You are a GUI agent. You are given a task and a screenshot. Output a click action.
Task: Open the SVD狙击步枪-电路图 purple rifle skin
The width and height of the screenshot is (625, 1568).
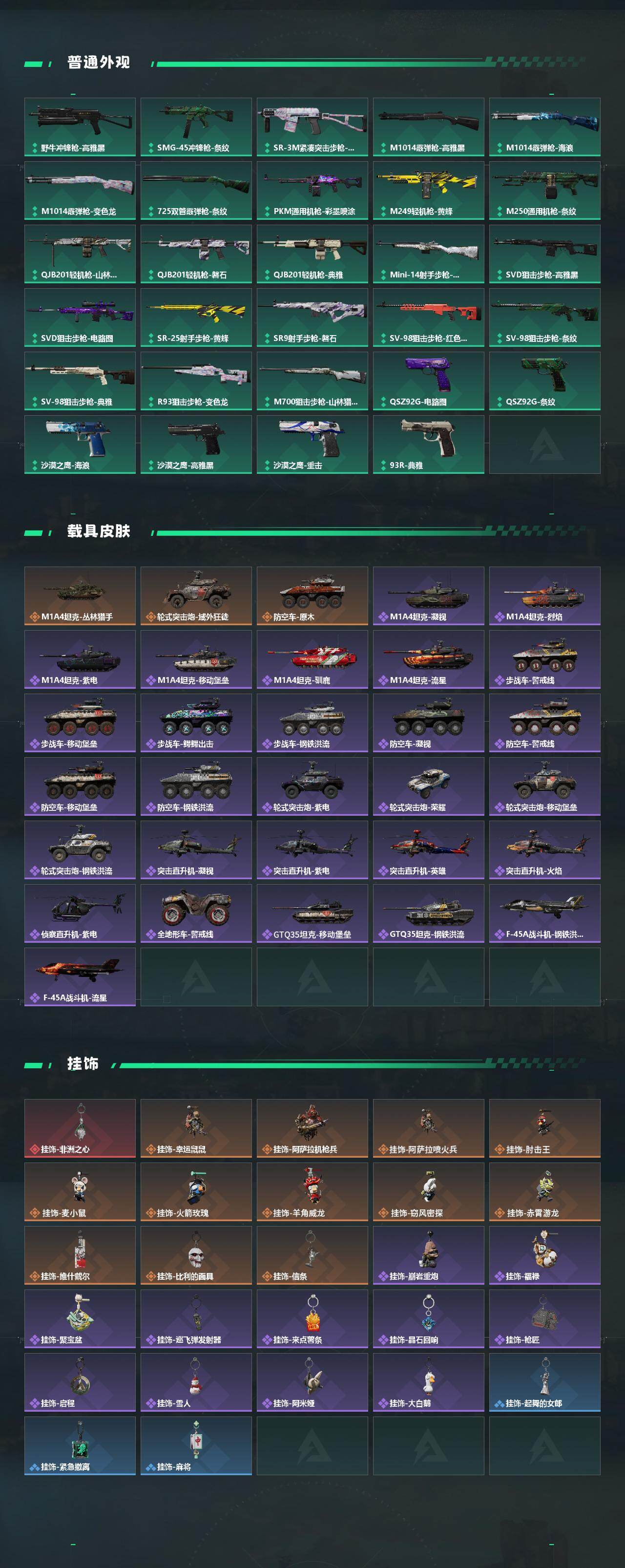(80, 317)
